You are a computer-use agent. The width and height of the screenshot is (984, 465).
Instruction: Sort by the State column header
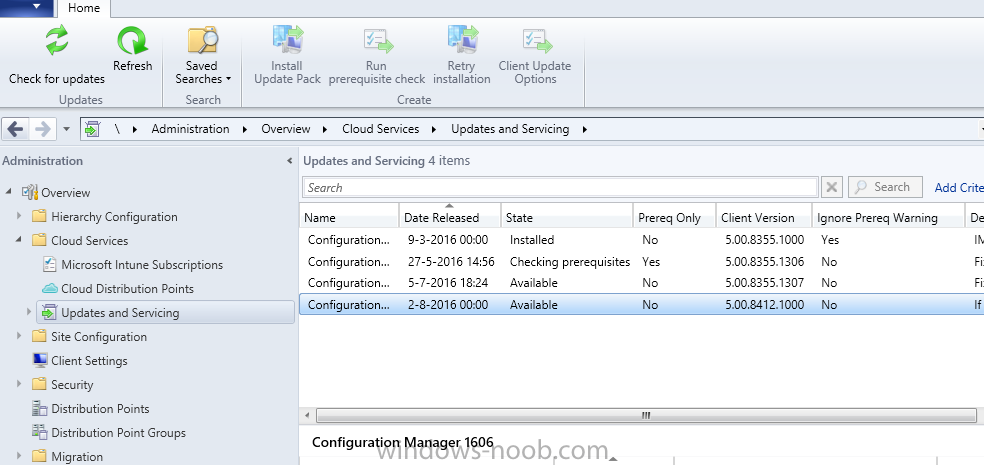(x=567, y=218)
